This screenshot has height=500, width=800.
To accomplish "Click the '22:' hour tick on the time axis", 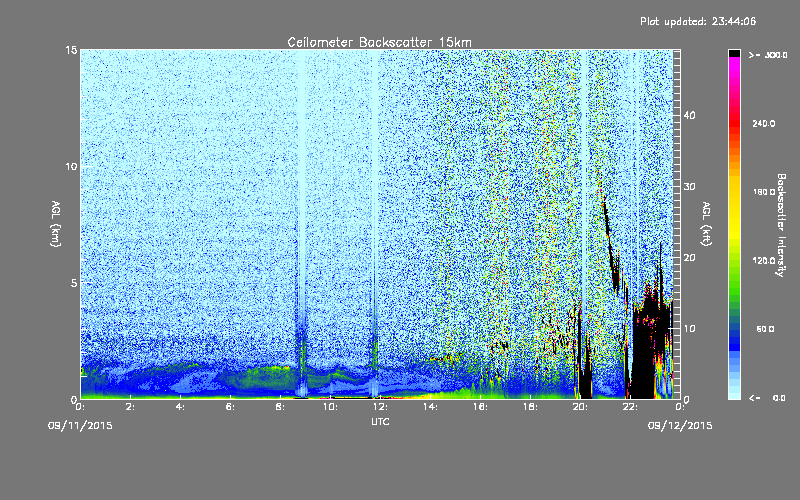I will click(630, 407).
